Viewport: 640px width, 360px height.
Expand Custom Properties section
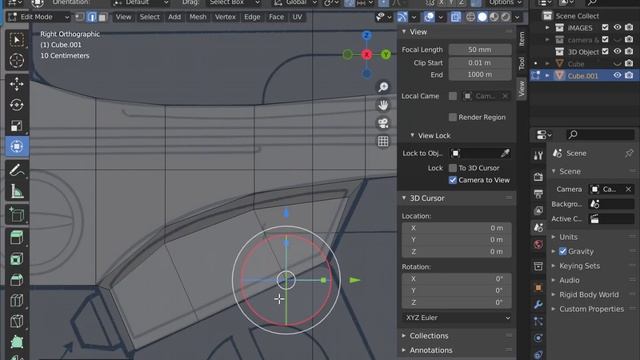point(553,309)
